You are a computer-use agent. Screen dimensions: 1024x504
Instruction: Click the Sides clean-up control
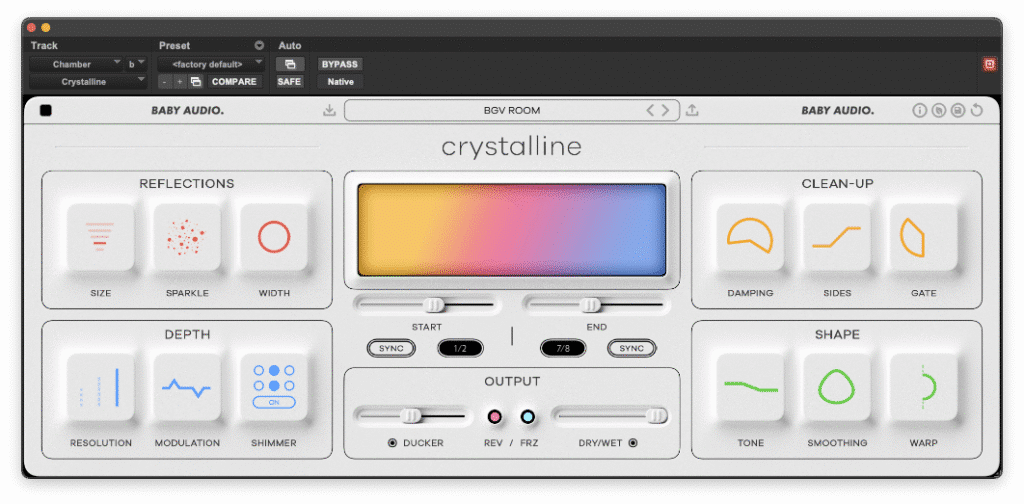point(837,238)
